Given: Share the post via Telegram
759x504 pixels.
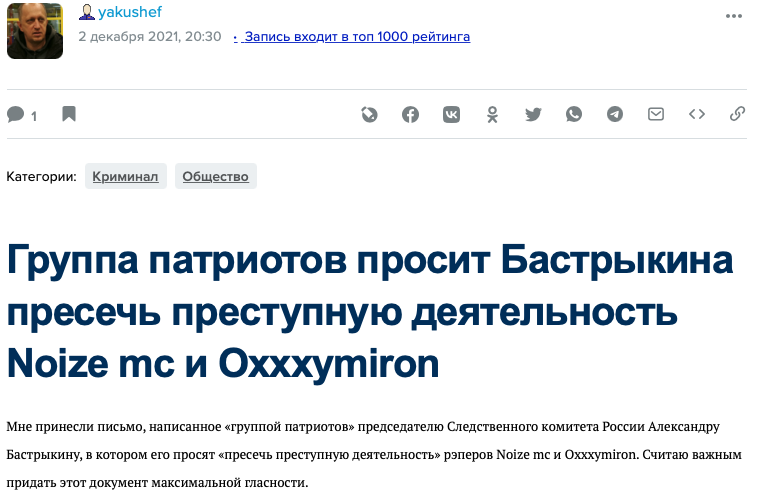Looking at the screenshot, I should (x=615, y=114).
